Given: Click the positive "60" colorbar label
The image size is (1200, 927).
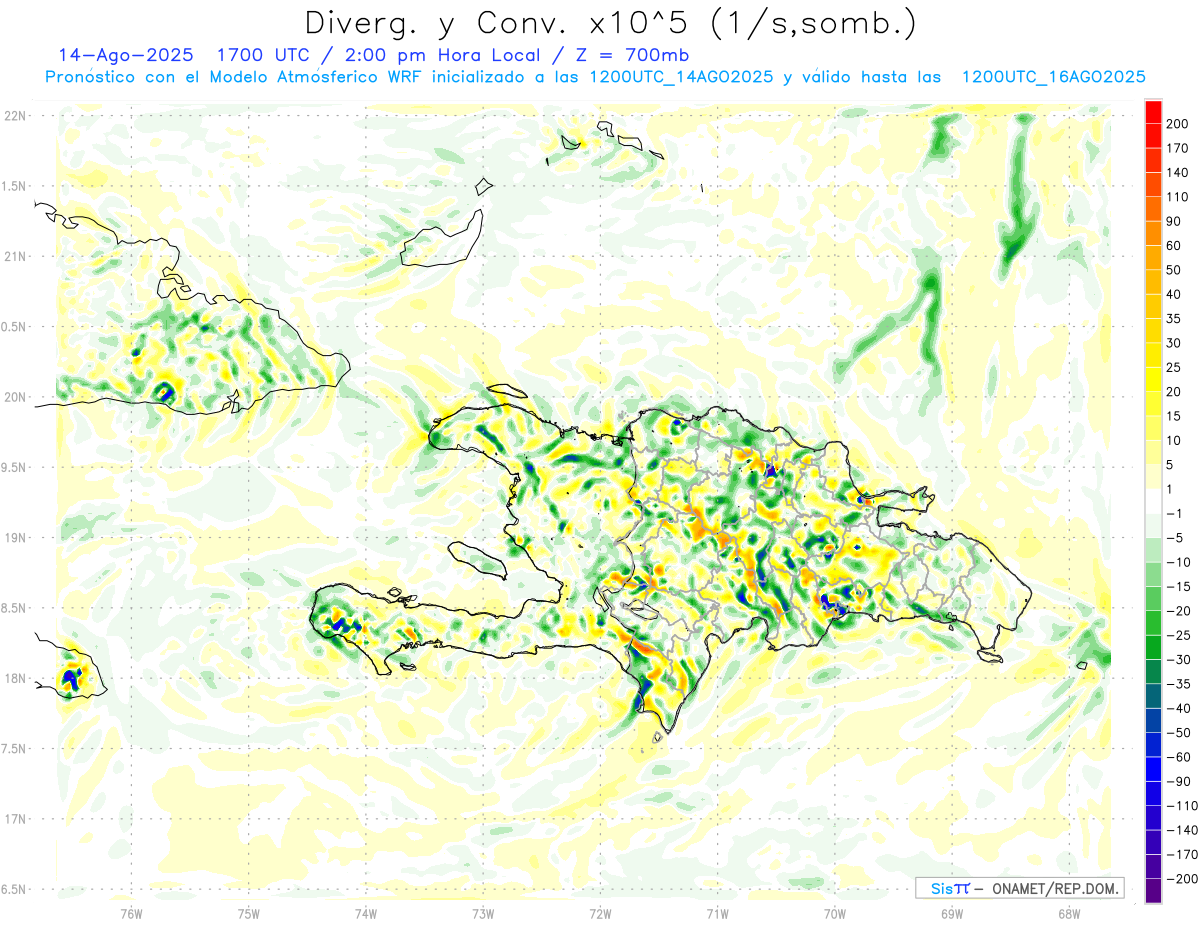Looking at the screenshot, I should click(x=1173, y=246).
